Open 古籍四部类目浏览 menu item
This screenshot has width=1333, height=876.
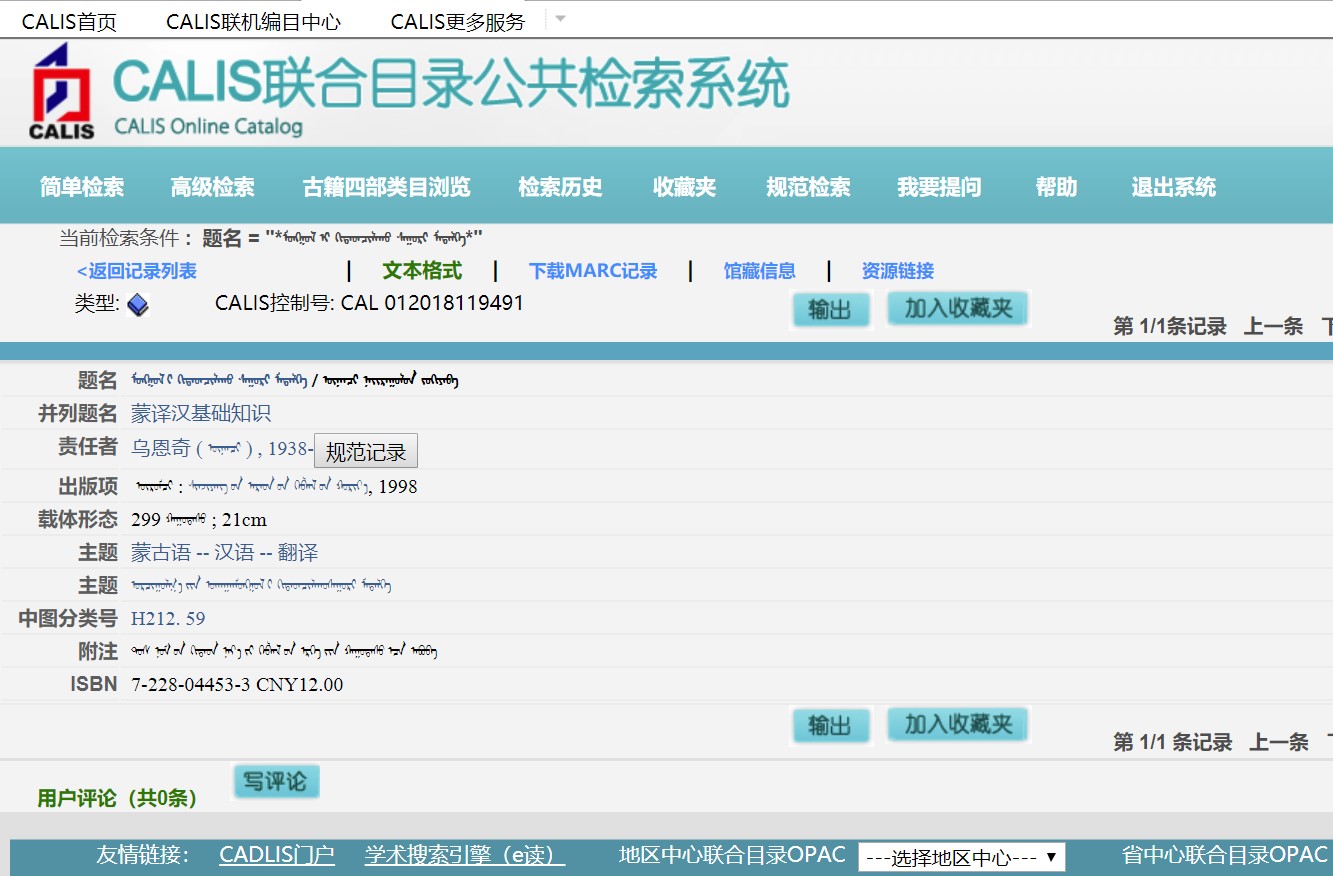386,187
